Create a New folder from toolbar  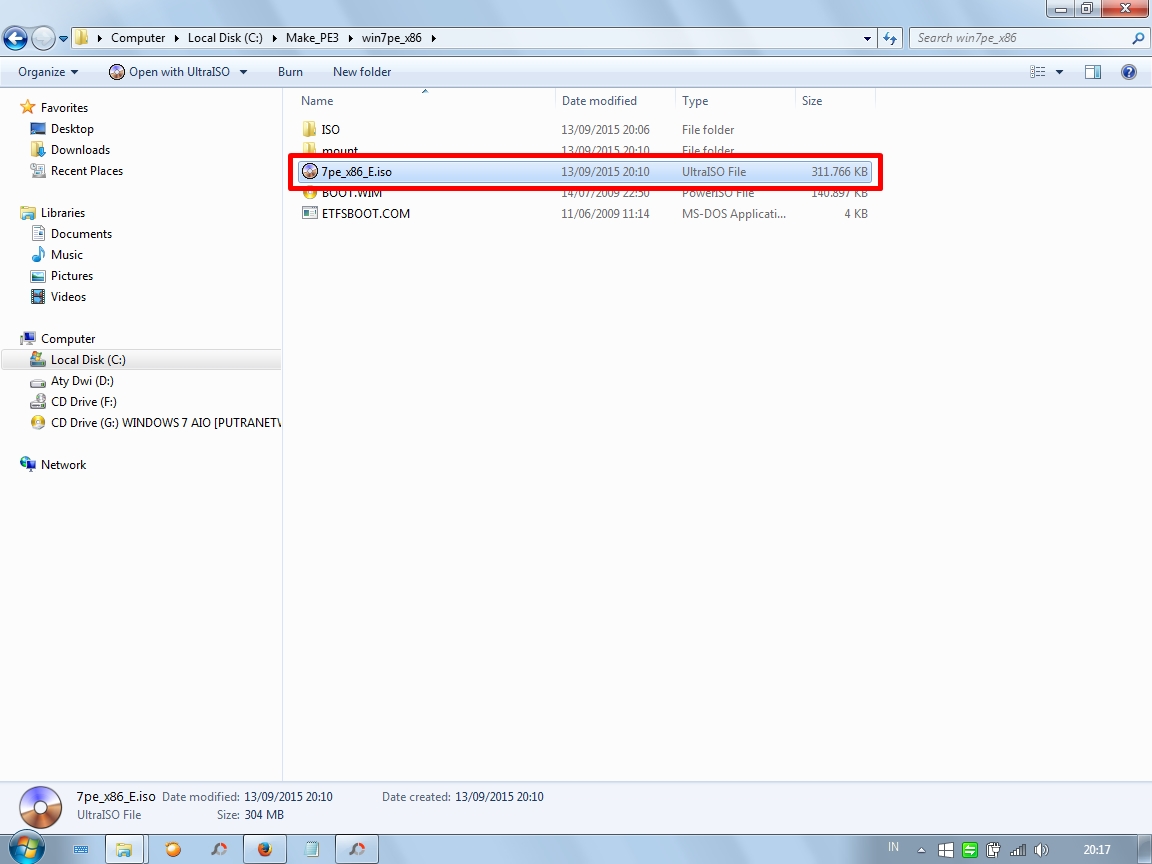click(362, 72)
